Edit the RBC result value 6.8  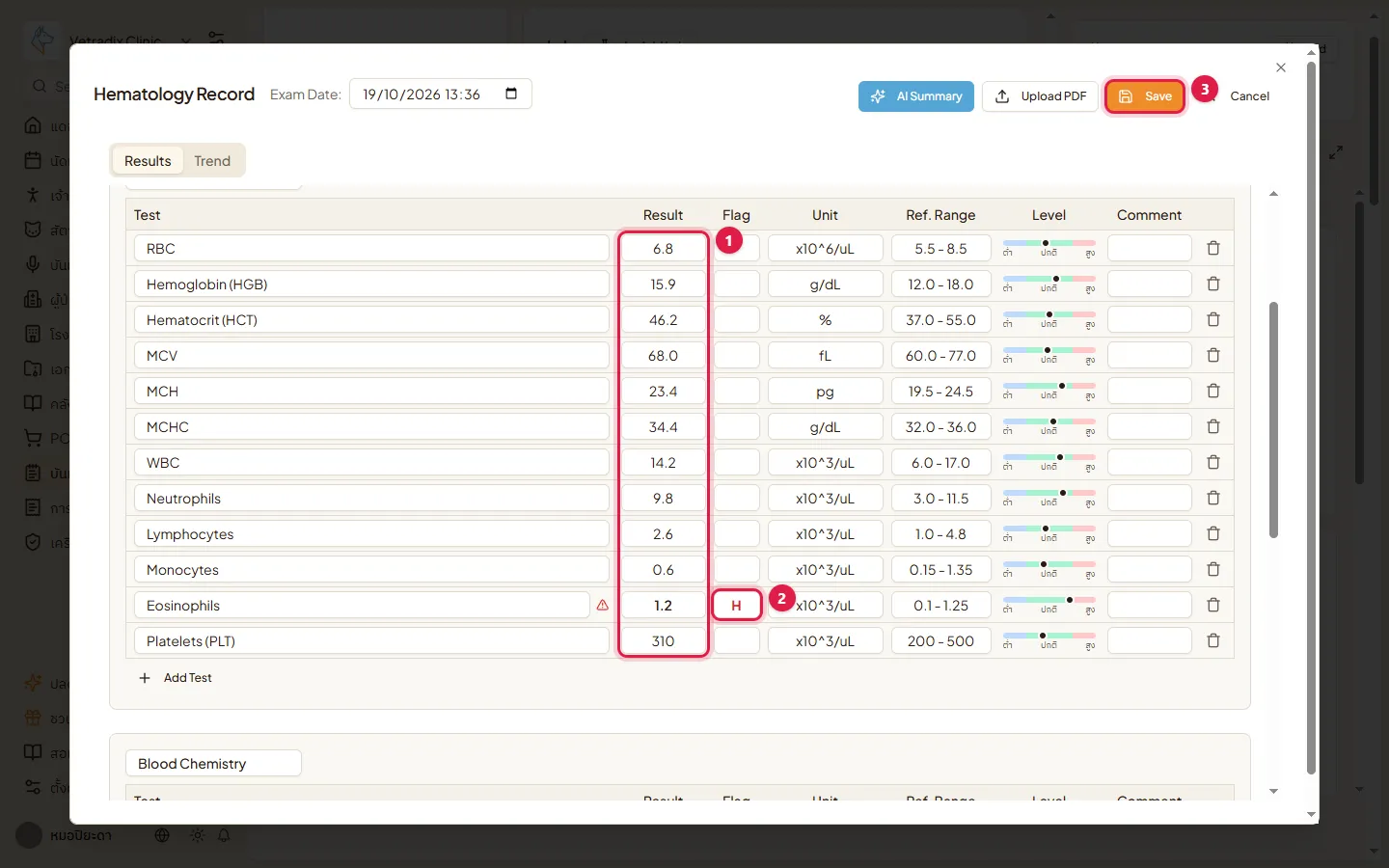(664, 248)
